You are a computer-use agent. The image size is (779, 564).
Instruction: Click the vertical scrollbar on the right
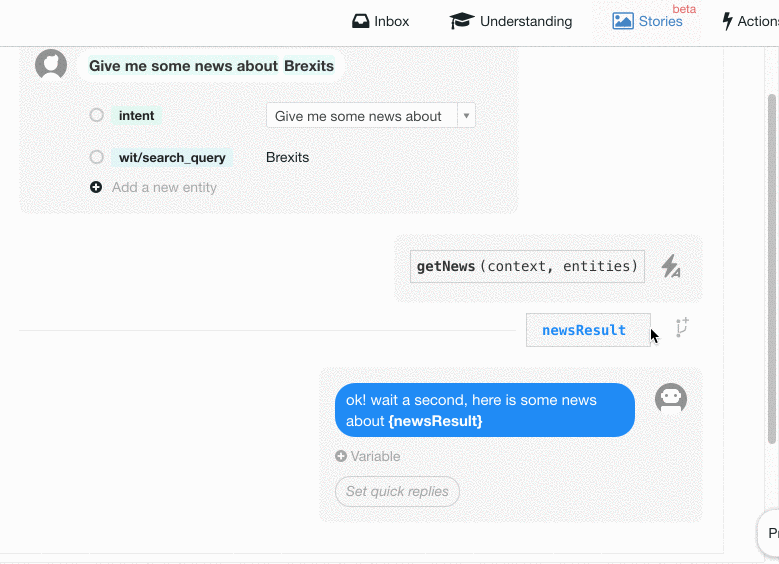coord(771,268)
